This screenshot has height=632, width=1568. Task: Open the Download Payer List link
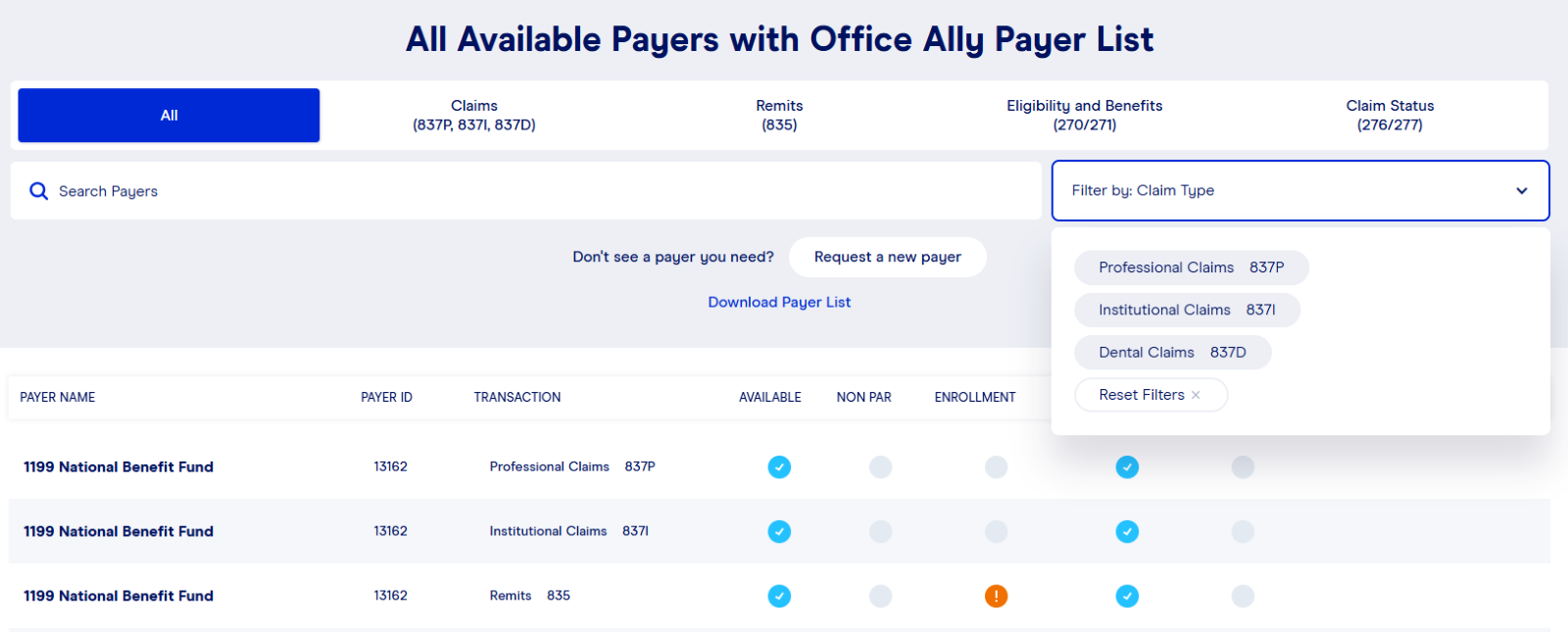(779, 302)
